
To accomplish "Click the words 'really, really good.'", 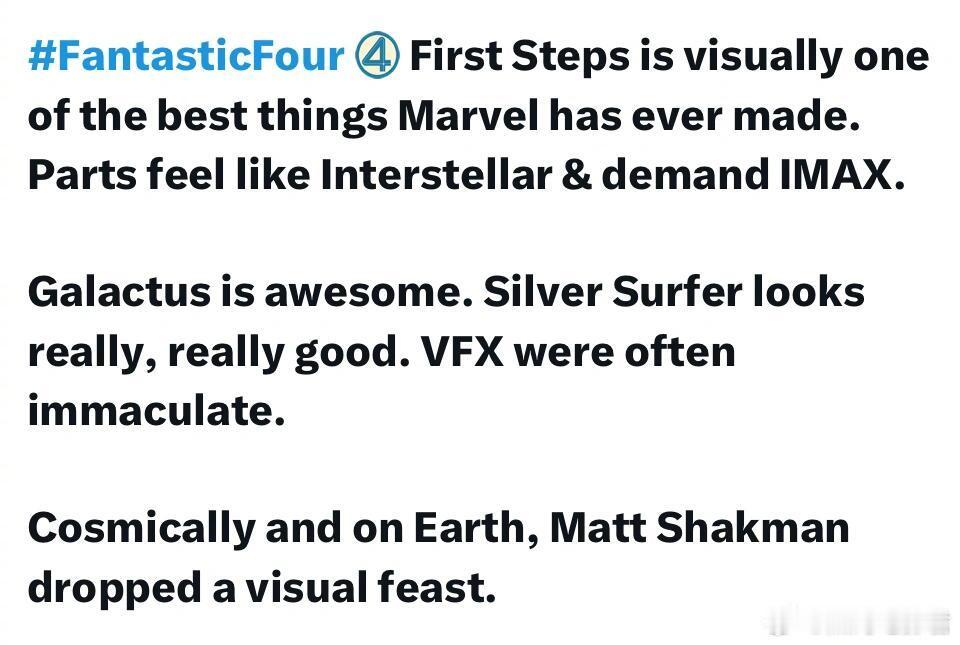I will pyautogui.click(x=219, y=354).
